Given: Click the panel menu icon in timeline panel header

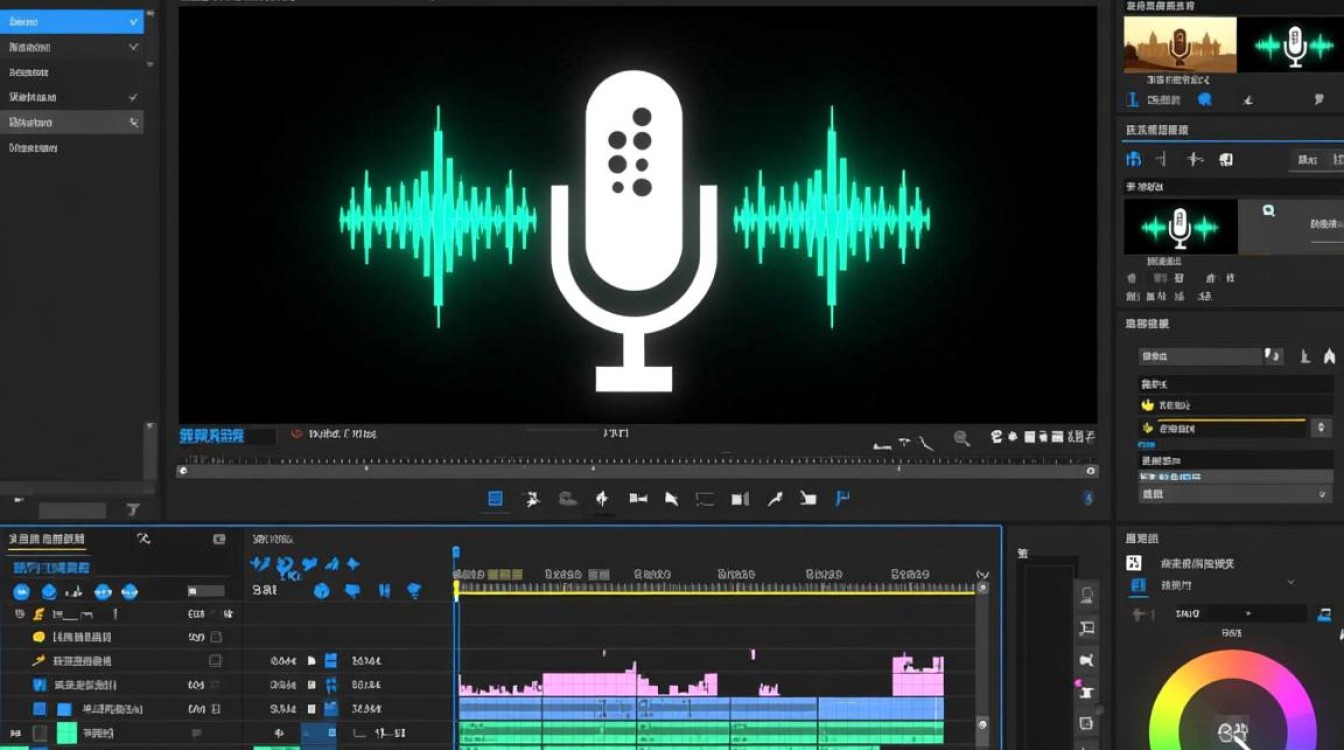Looking at the screenshot, I should tap(219, 539).
